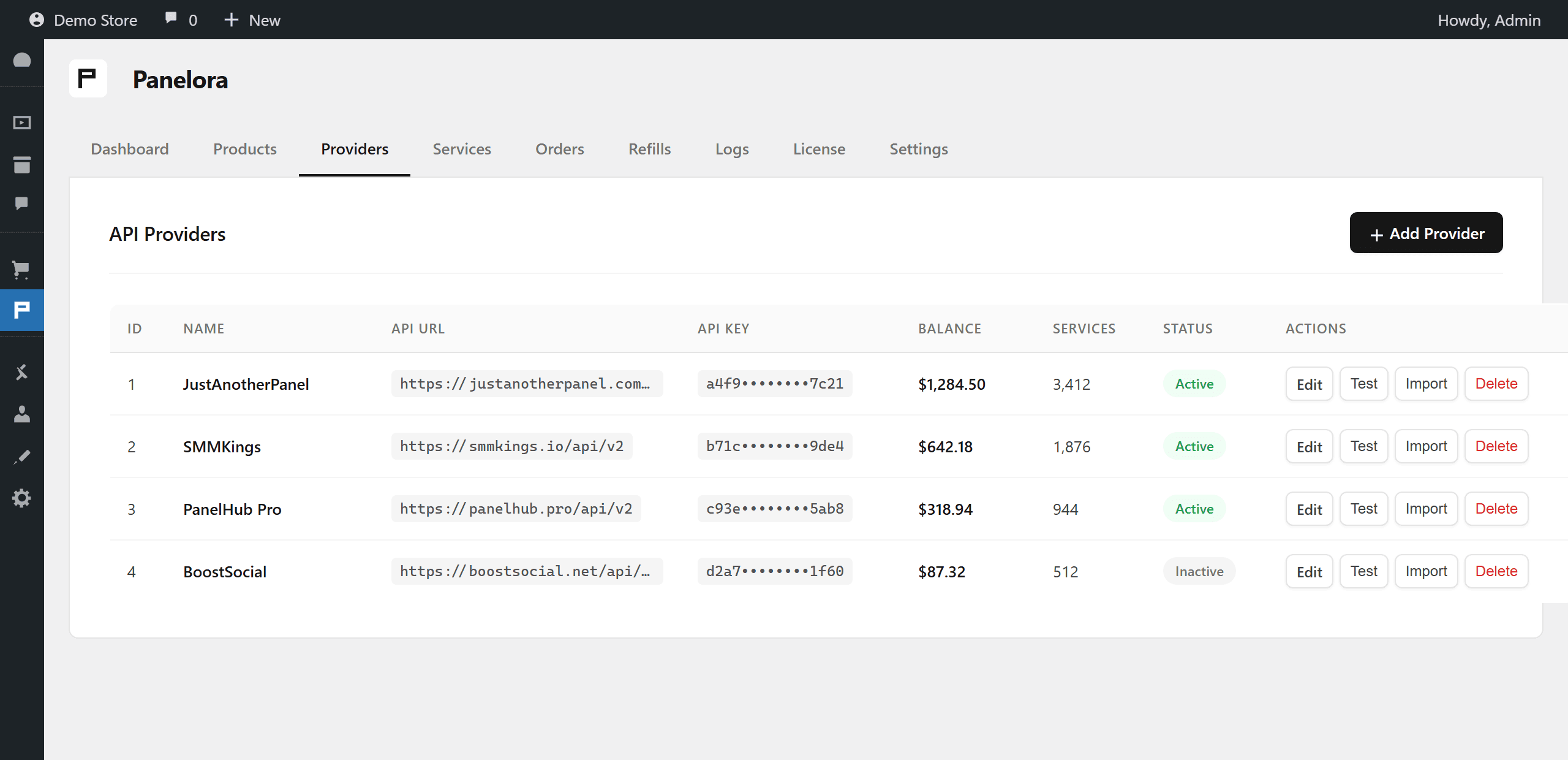This screenshot has width=1568, height=760.
Task: Import services from PanelHub Pro
Action: tap(1426, 509)
